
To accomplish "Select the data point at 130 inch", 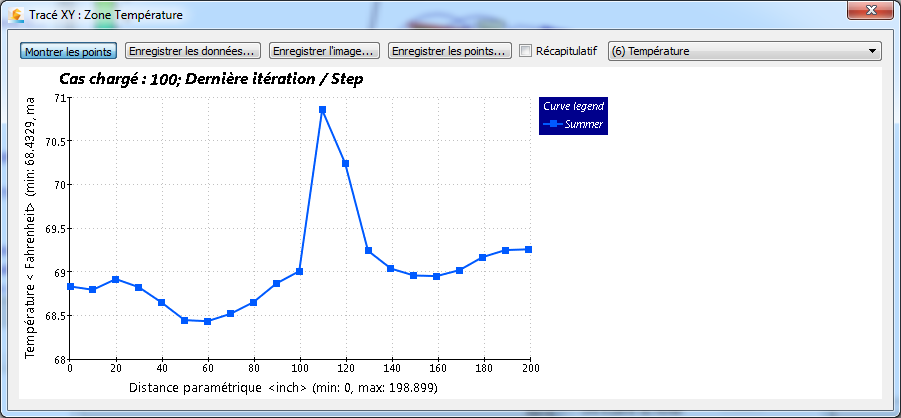I will coord(368,250).
